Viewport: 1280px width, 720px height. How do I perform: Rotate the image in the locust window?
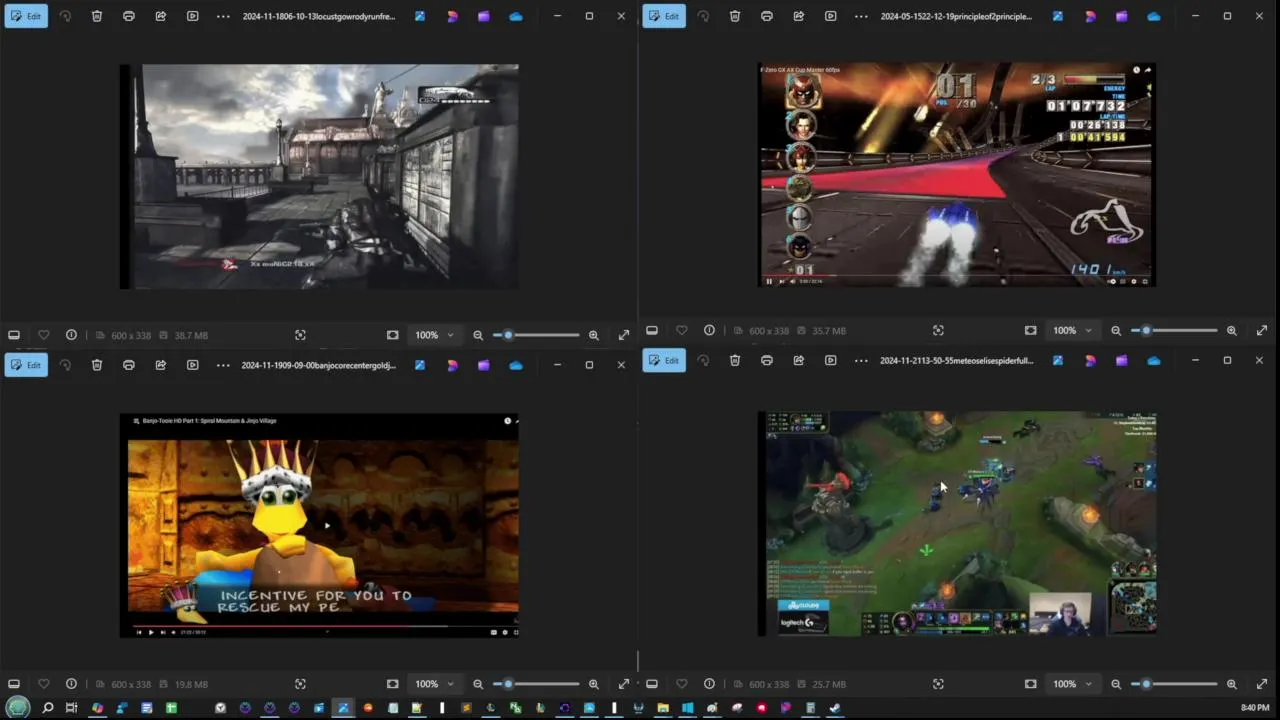click(x=65, y=16)
